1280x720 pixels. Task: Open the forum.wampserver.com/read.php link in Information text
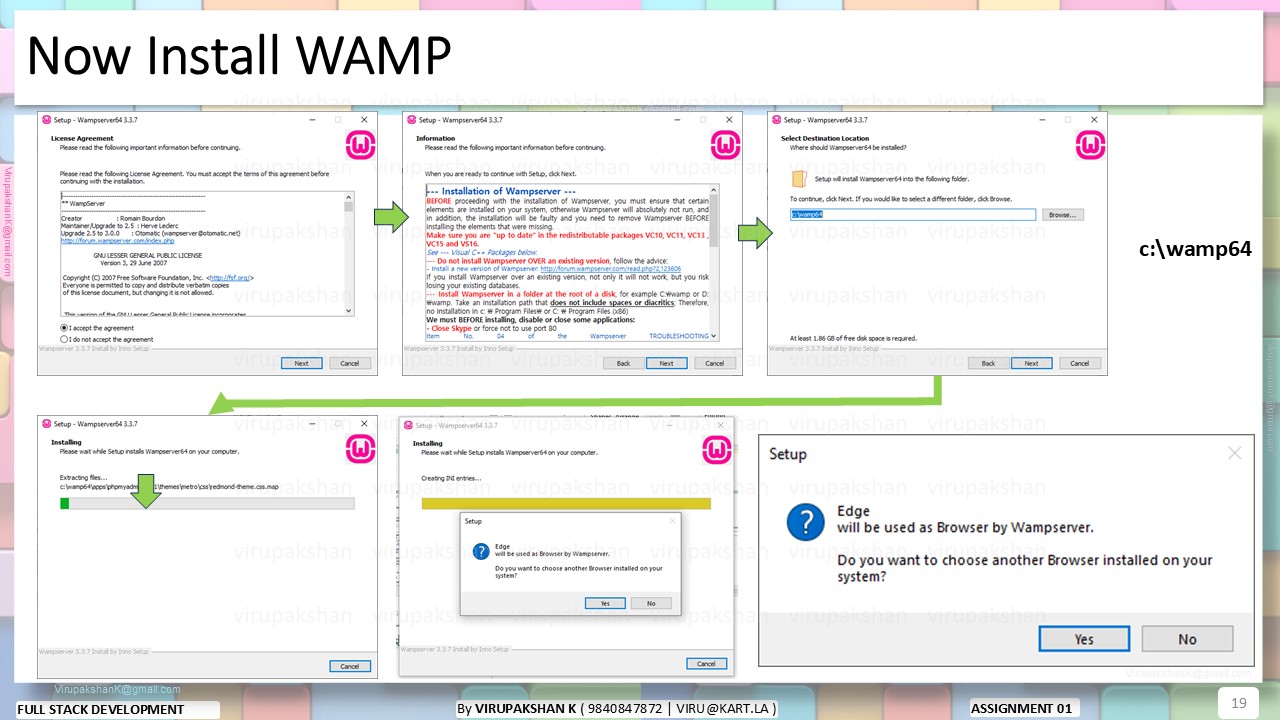(x=610, y=269)
